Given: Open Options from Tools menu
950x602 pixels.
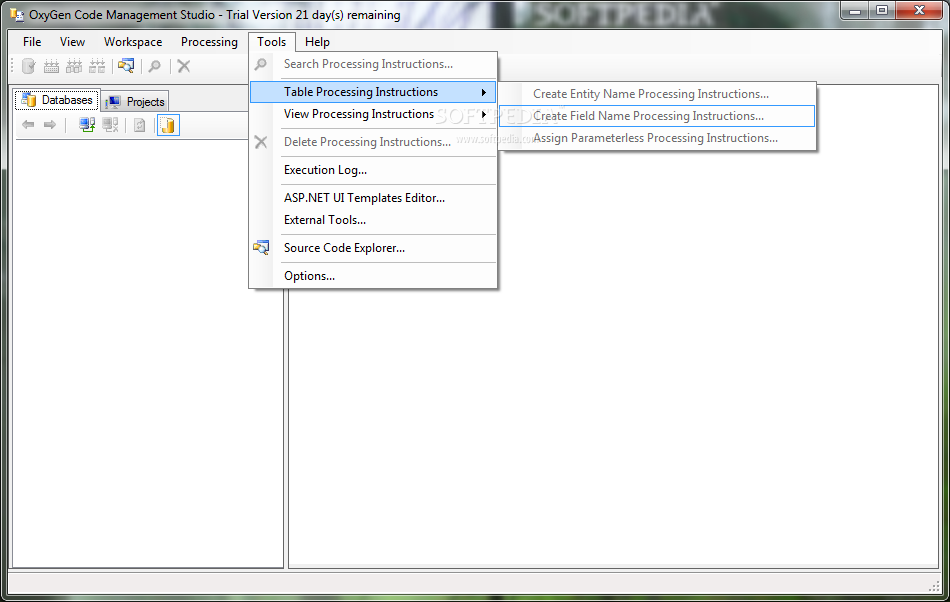Looking at the screenshot, I should tap(373, 276).
